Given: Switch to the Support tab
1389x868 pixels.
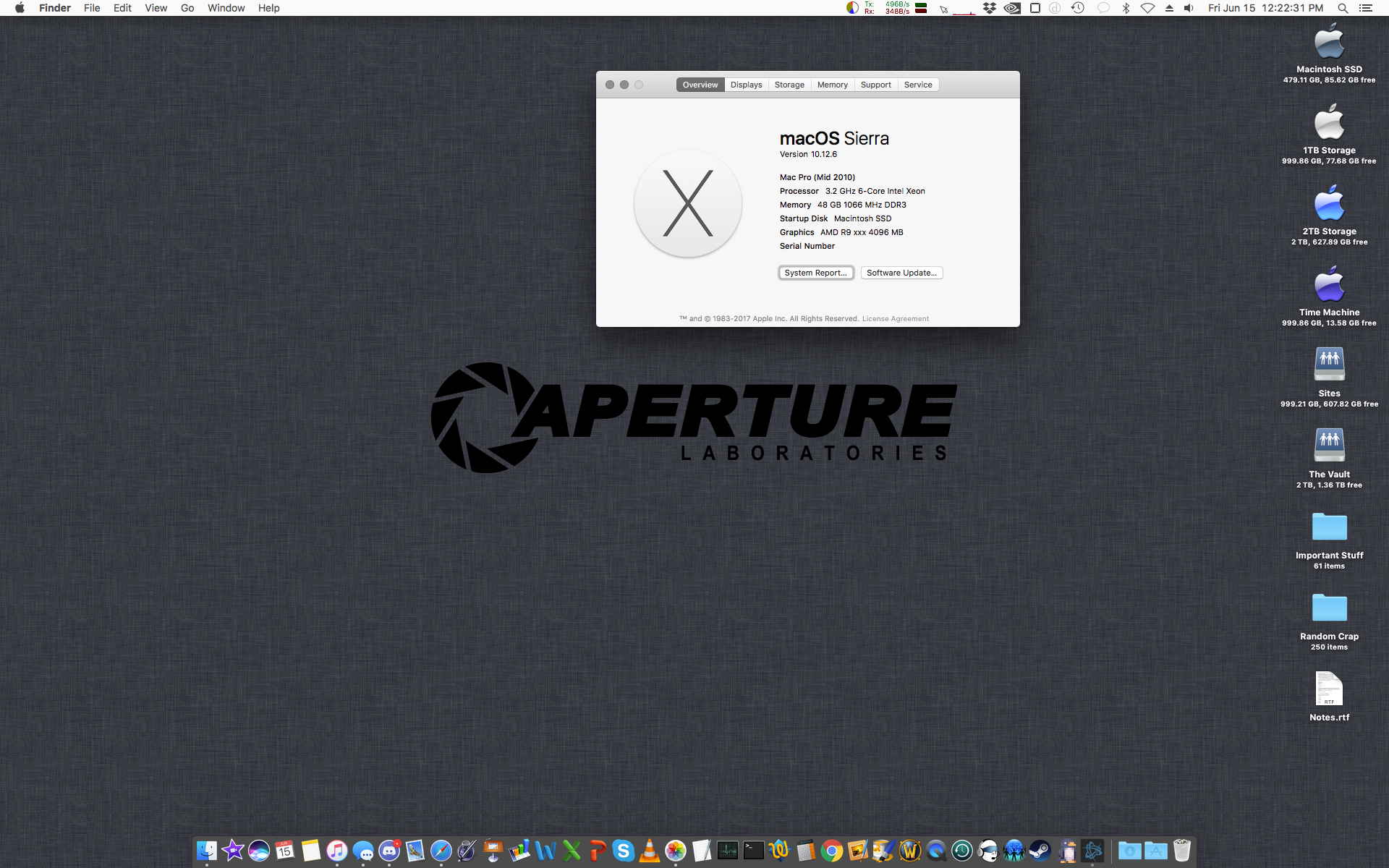Looking at the screenshot, I should pos(875,85).
